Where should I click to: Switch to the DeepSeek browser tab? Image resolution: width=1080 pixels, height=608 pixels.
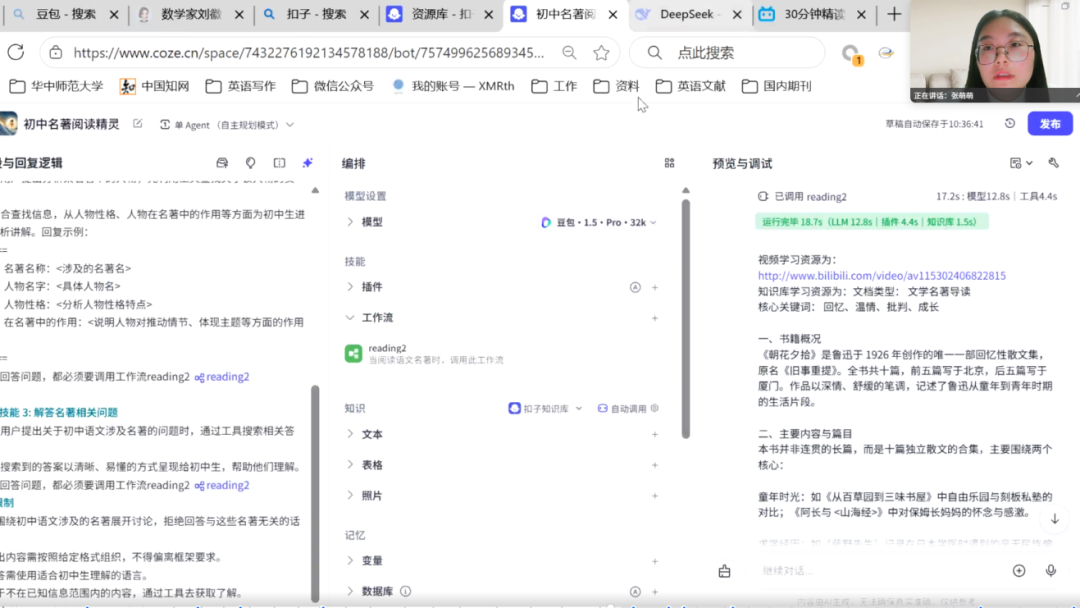(686, 15)
